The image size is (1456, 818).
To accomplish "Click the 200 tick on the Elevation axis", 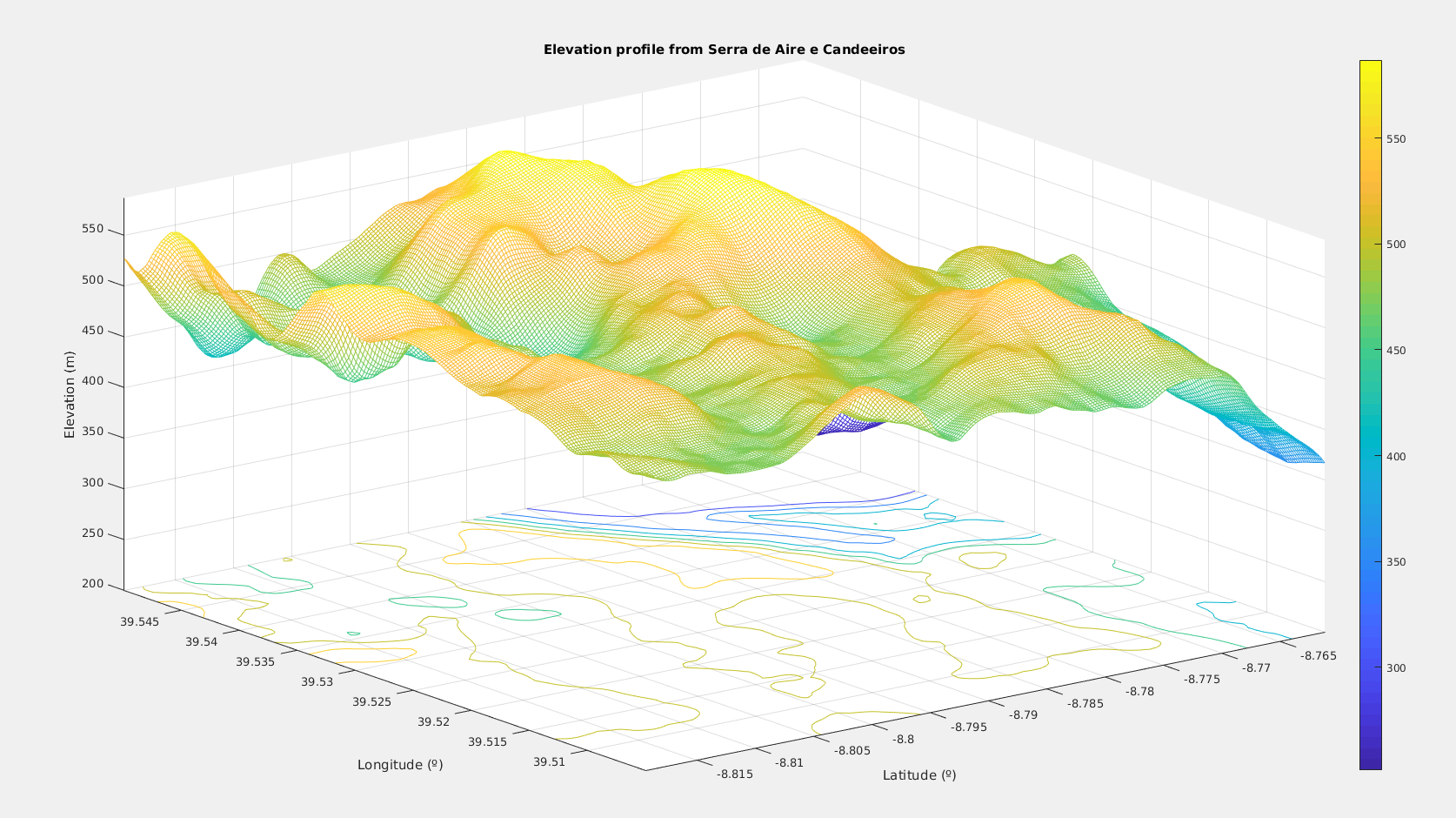I will tap(93, 584).
